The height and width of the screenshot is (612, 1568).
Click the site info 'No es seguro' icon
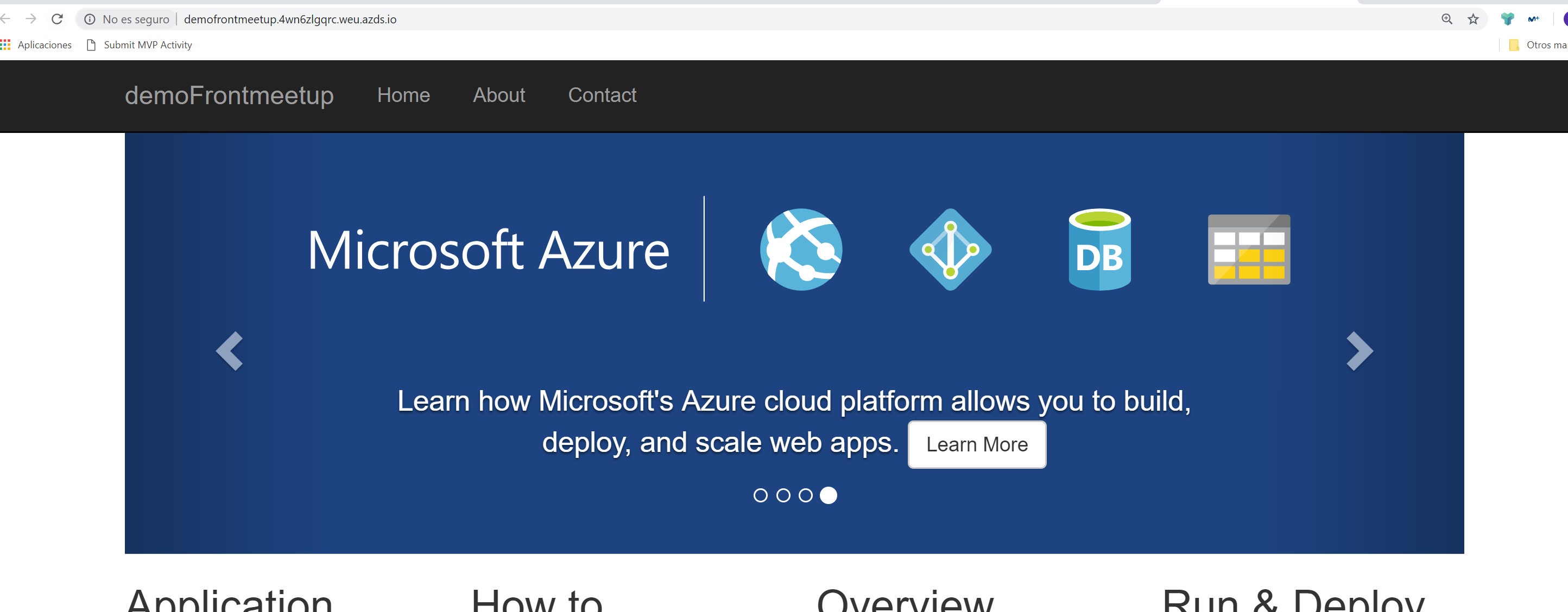click(90, 20)
